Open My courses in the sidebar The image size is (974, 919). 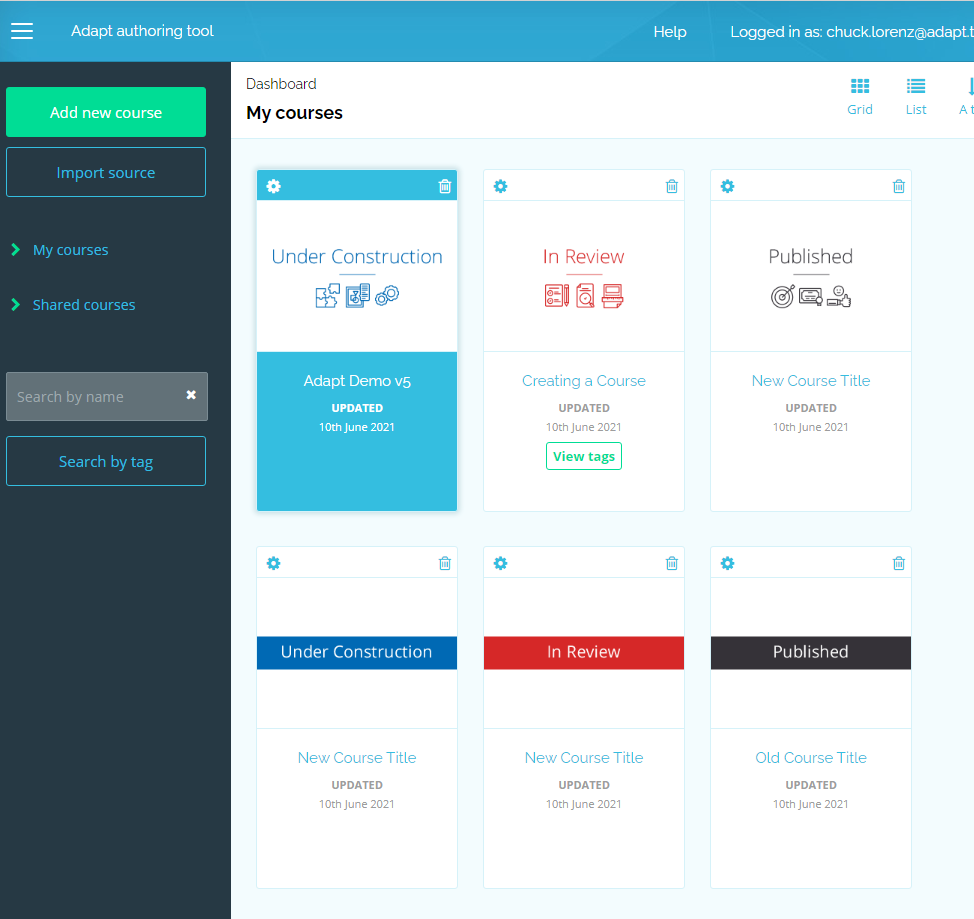[70, 250]
